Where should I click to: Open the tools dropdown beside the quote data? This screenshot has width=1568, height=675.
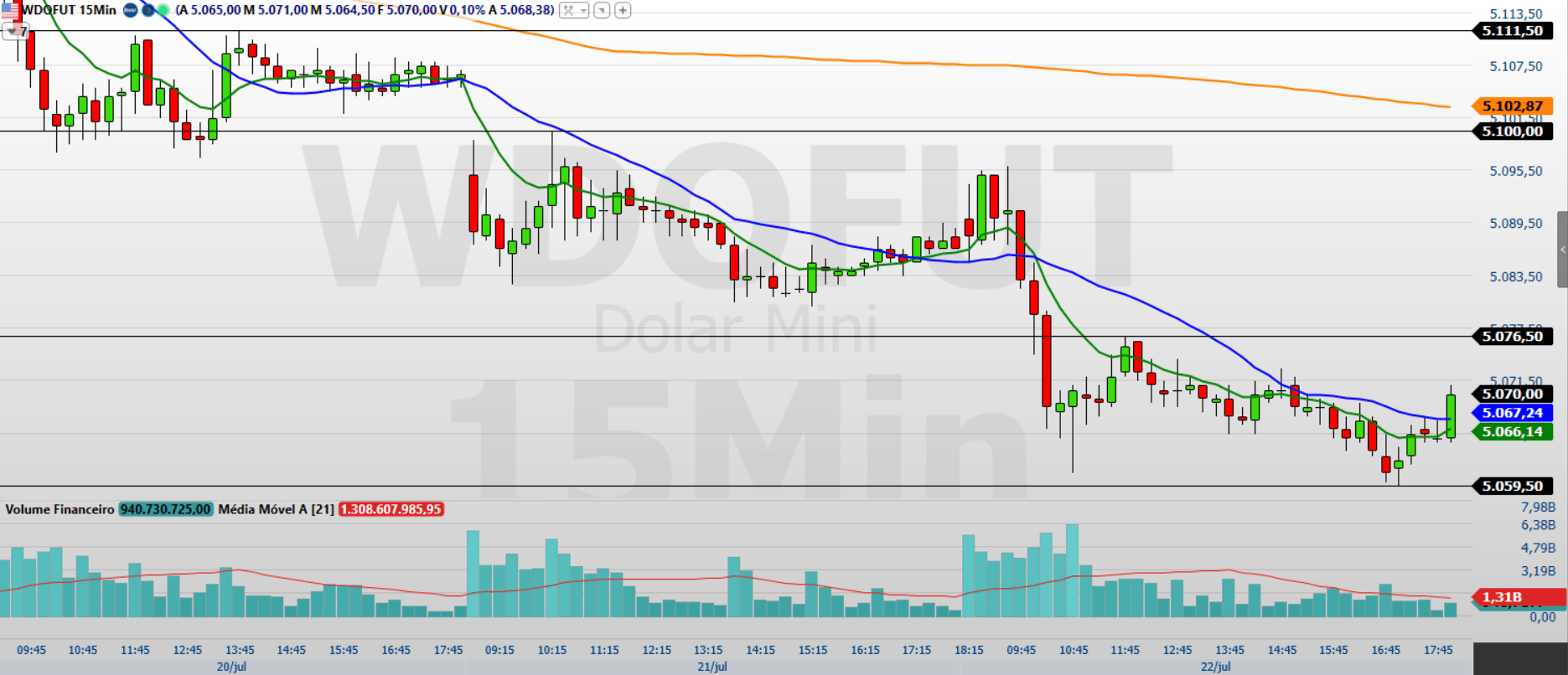pyautogui.click(x=574, y=10)
